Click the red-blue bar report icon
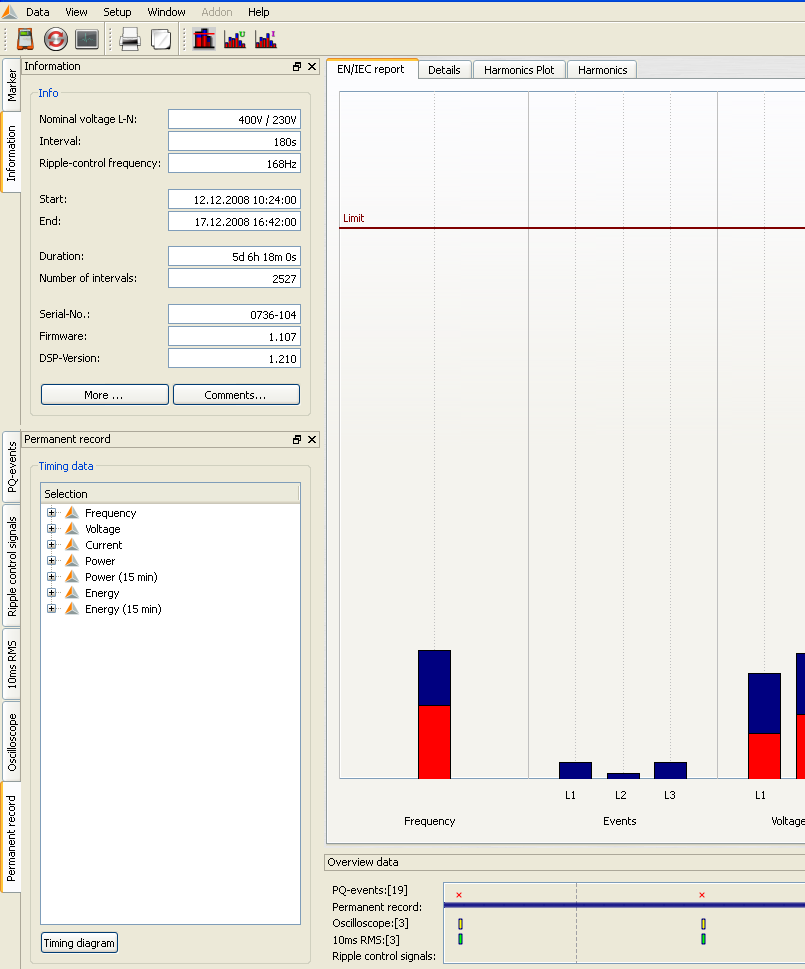The width and height of the screenshot is (805, 969). (204, 39)
